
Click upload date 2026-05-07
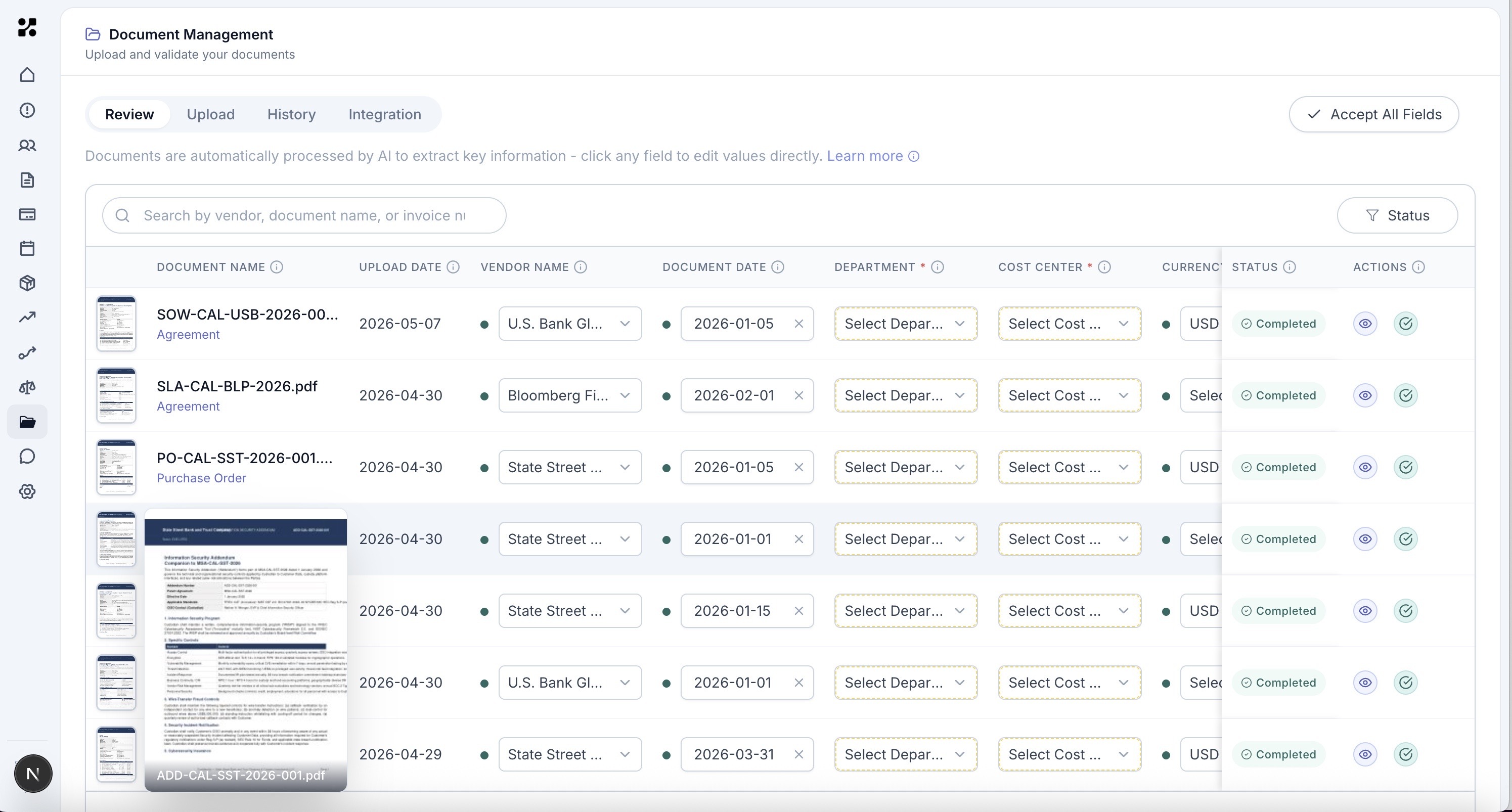(x=399, y=323)
